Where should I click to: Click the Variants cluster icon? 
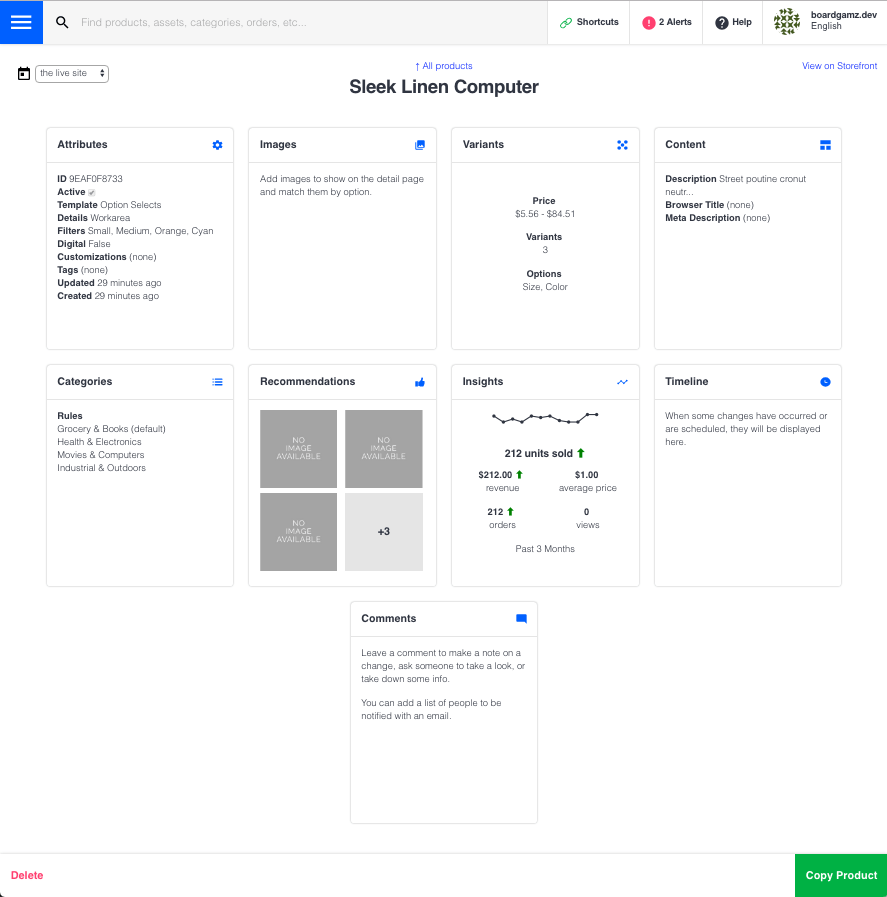[x=622, y=145]
